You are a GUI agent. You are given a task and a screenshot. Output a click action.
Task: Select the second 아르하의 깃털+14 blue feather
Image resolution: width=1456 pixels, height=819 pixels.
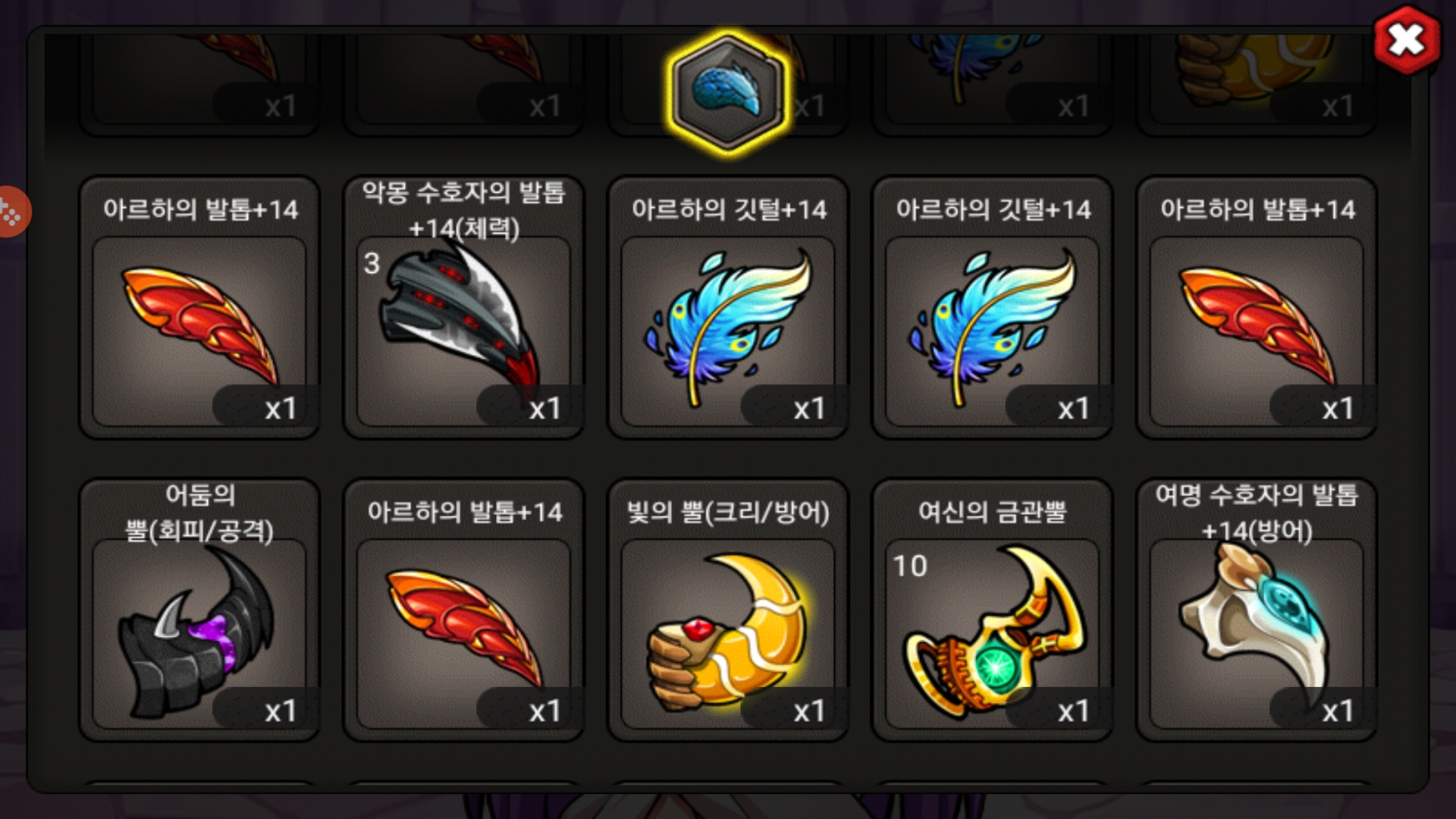tap(992, 308)
